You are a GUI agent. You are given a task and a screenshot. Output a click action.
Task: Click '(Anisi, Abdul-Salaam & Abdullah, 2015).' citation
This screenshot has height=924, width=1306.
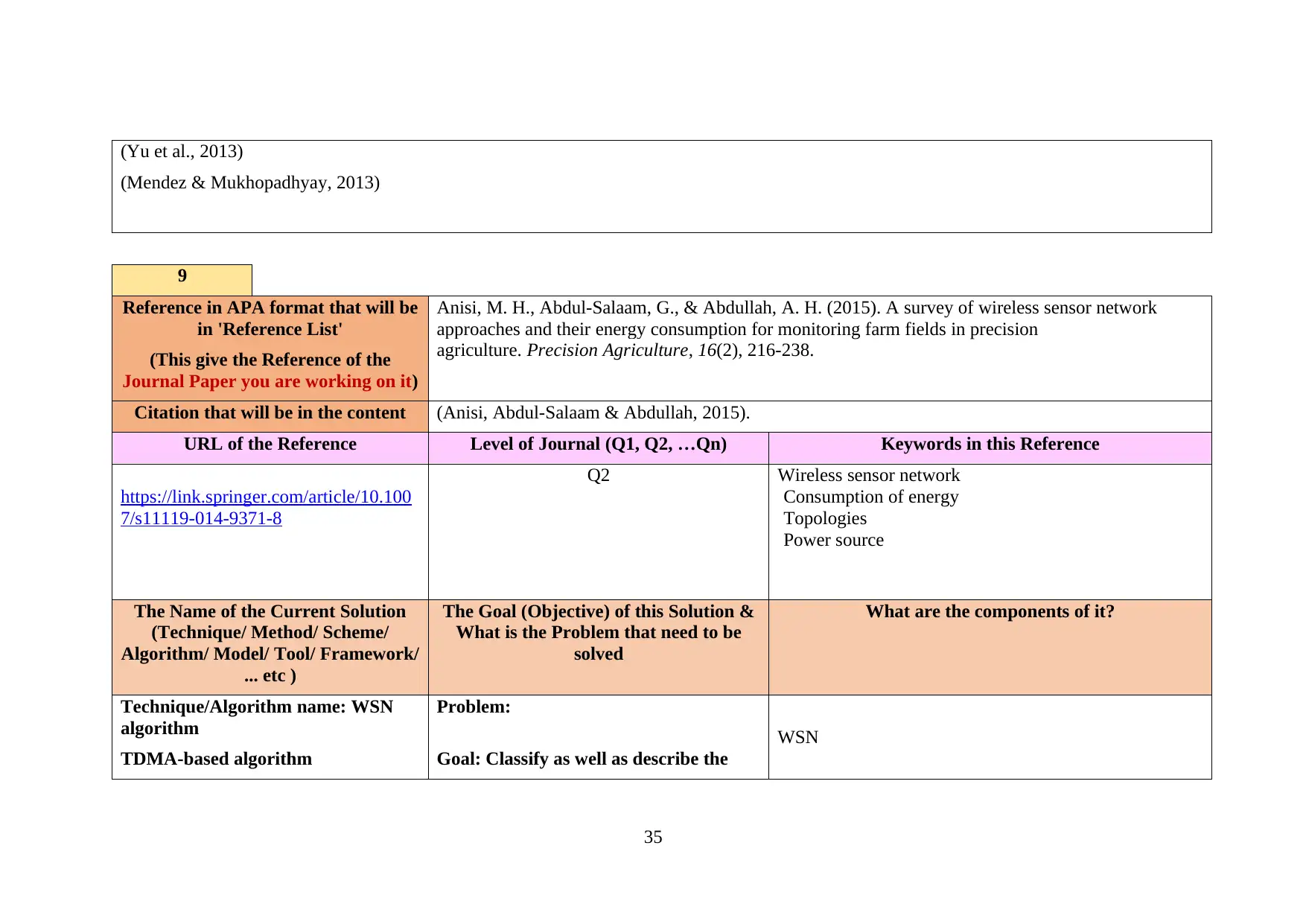coord(593,413)
